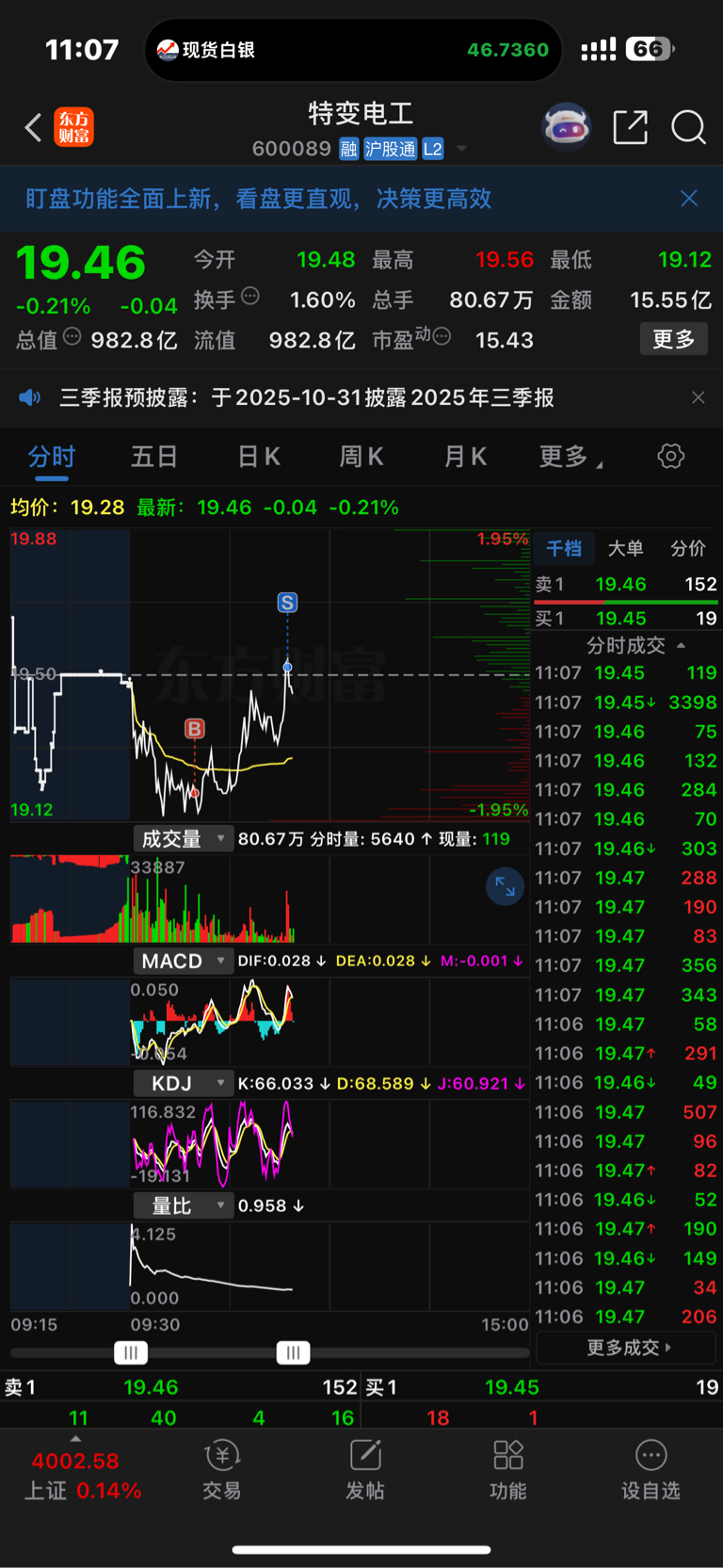Tap the L2 level badge

click(433, 149)
